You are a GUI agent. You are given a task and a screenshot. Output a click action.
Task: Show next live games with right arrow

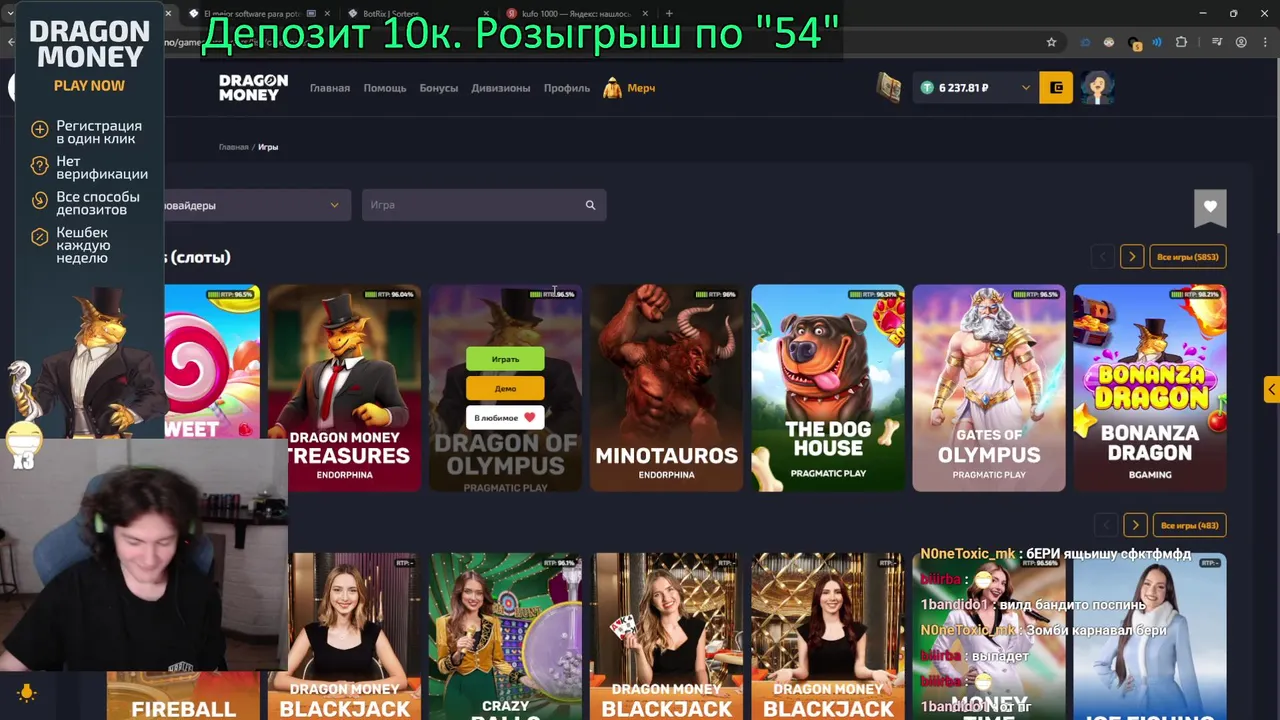click(x=1135, y=525)
